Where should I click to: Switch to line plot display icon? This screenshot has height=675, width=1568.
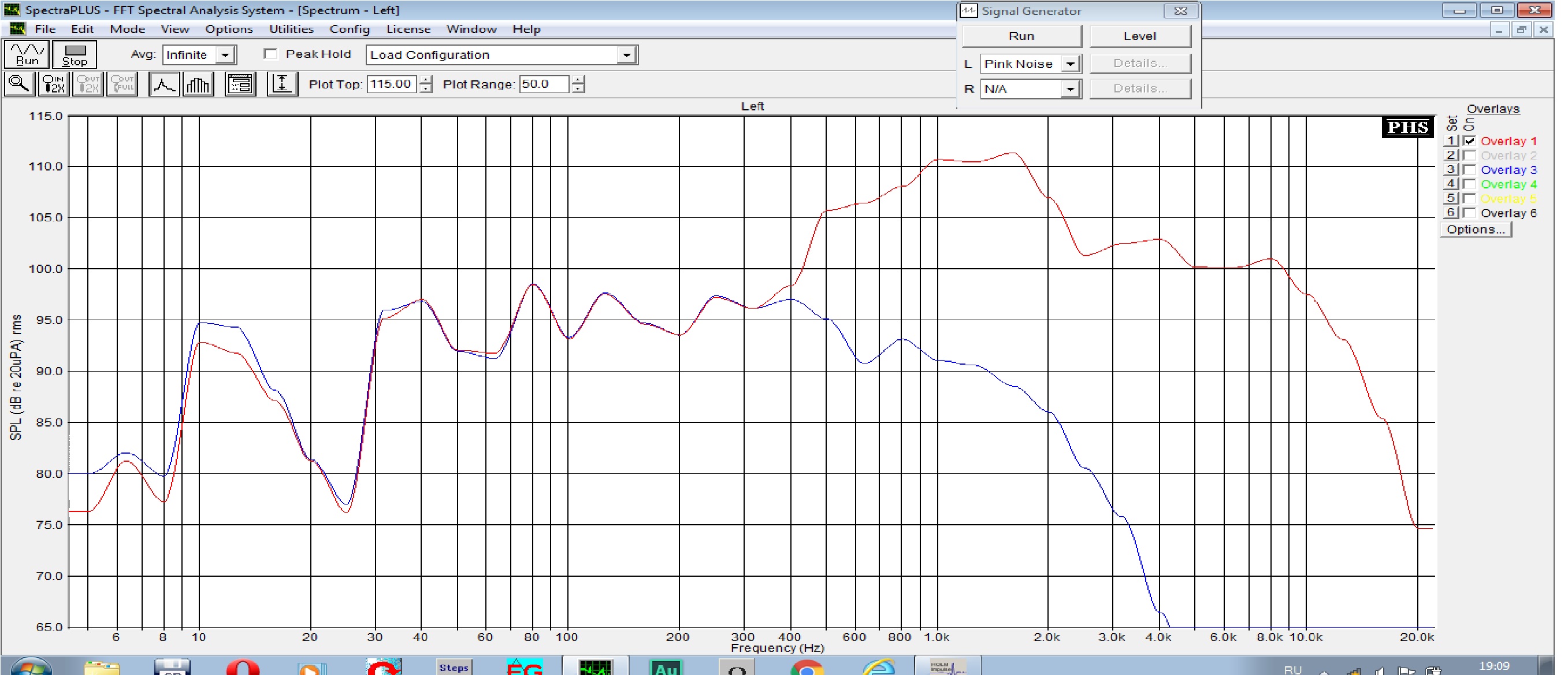click(164, 84)
